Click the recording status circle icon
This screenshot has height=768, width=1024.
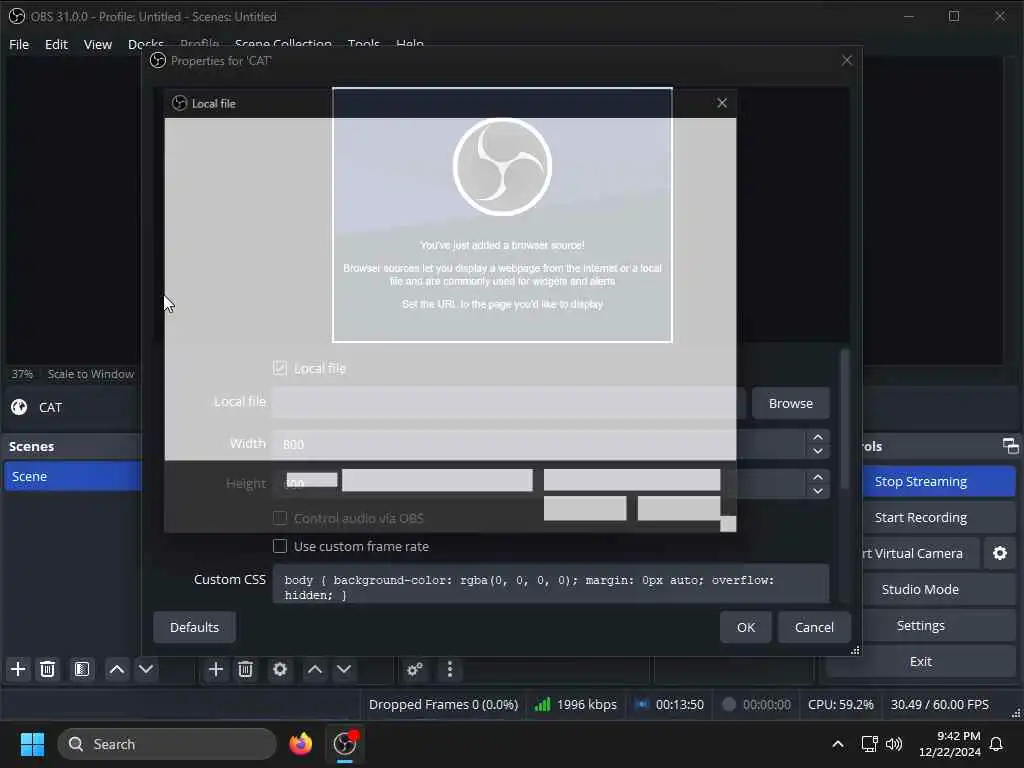point(729,705)
